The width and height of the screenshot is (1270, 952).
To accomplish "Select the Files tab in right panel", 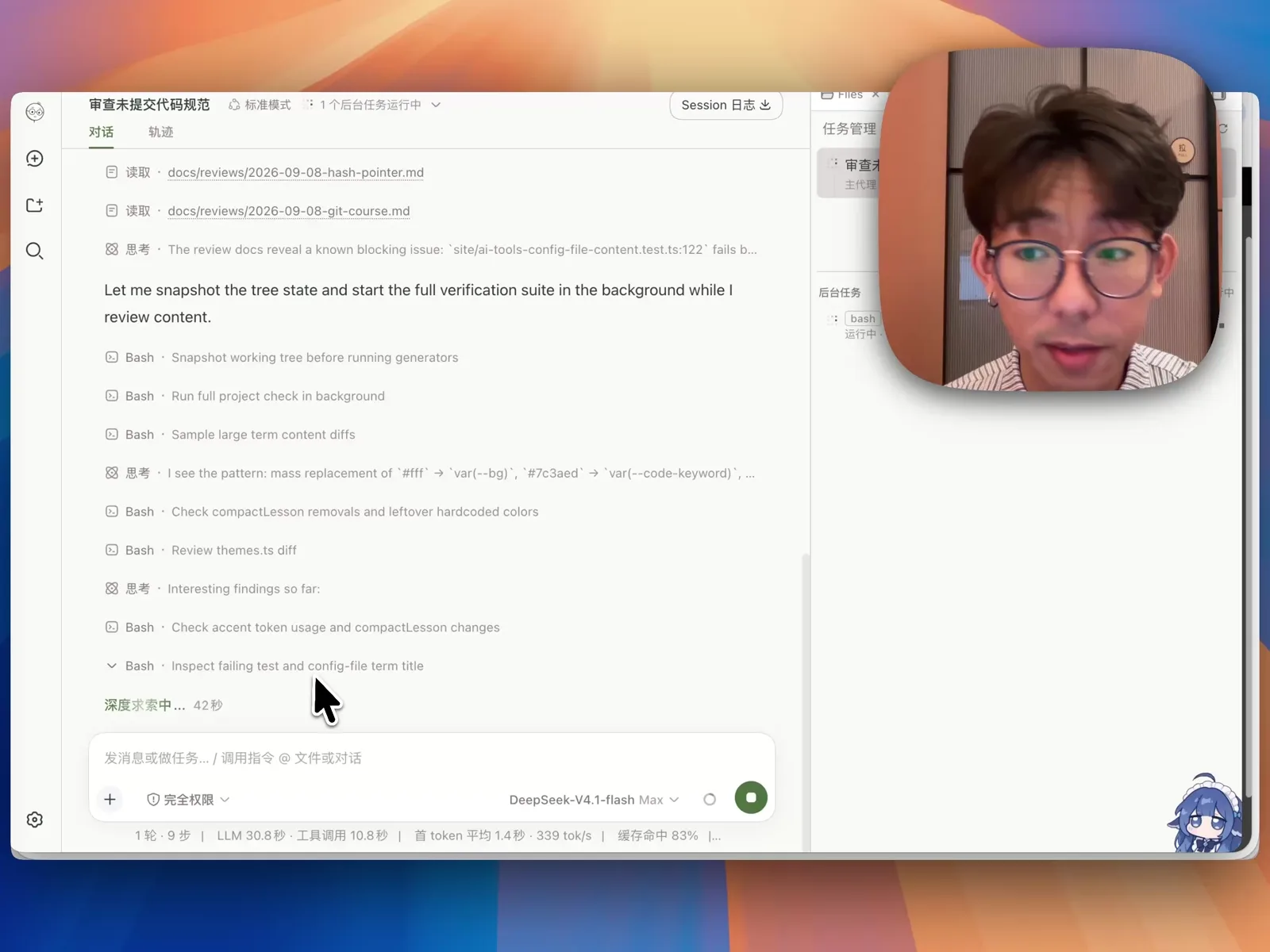I will point(849,94).
